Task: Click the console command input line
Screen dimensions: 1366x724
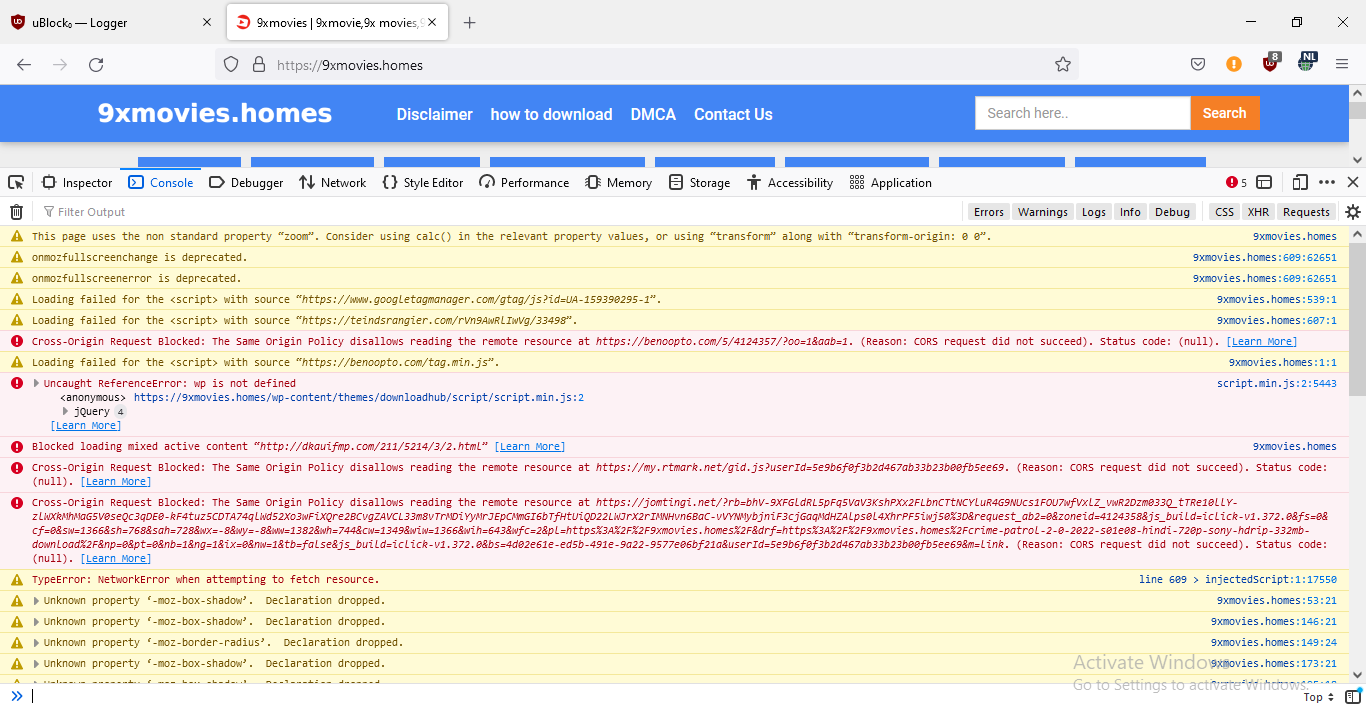Action: coord(660,696)
